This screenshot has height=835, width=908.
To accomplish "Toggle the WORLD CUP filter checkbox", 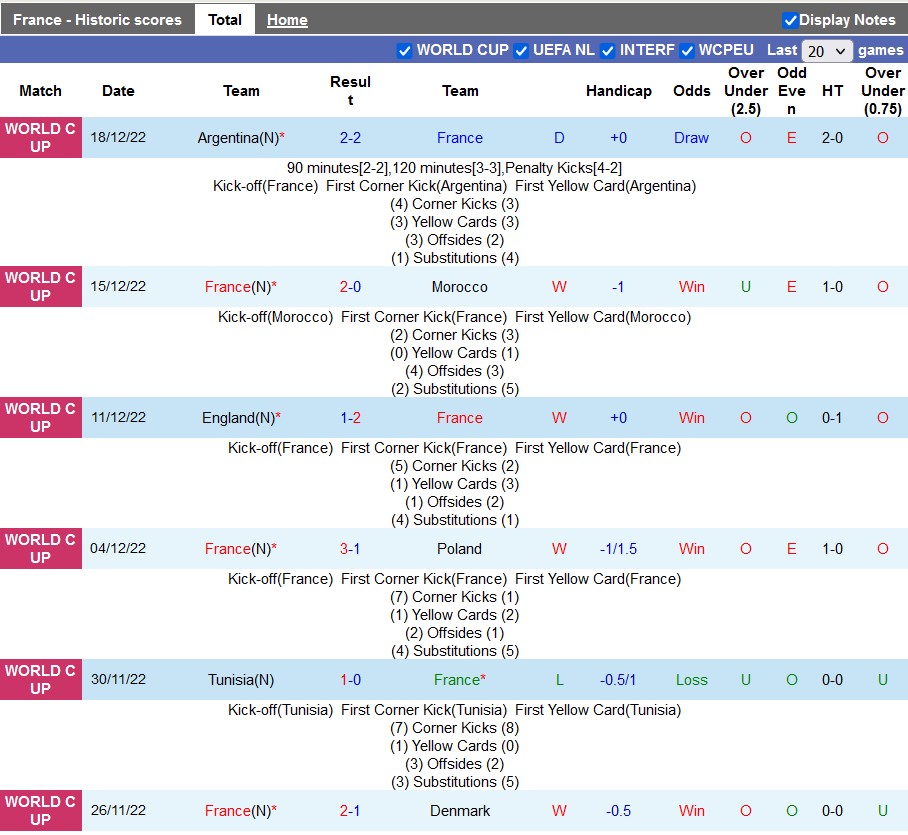I will 404,51.
